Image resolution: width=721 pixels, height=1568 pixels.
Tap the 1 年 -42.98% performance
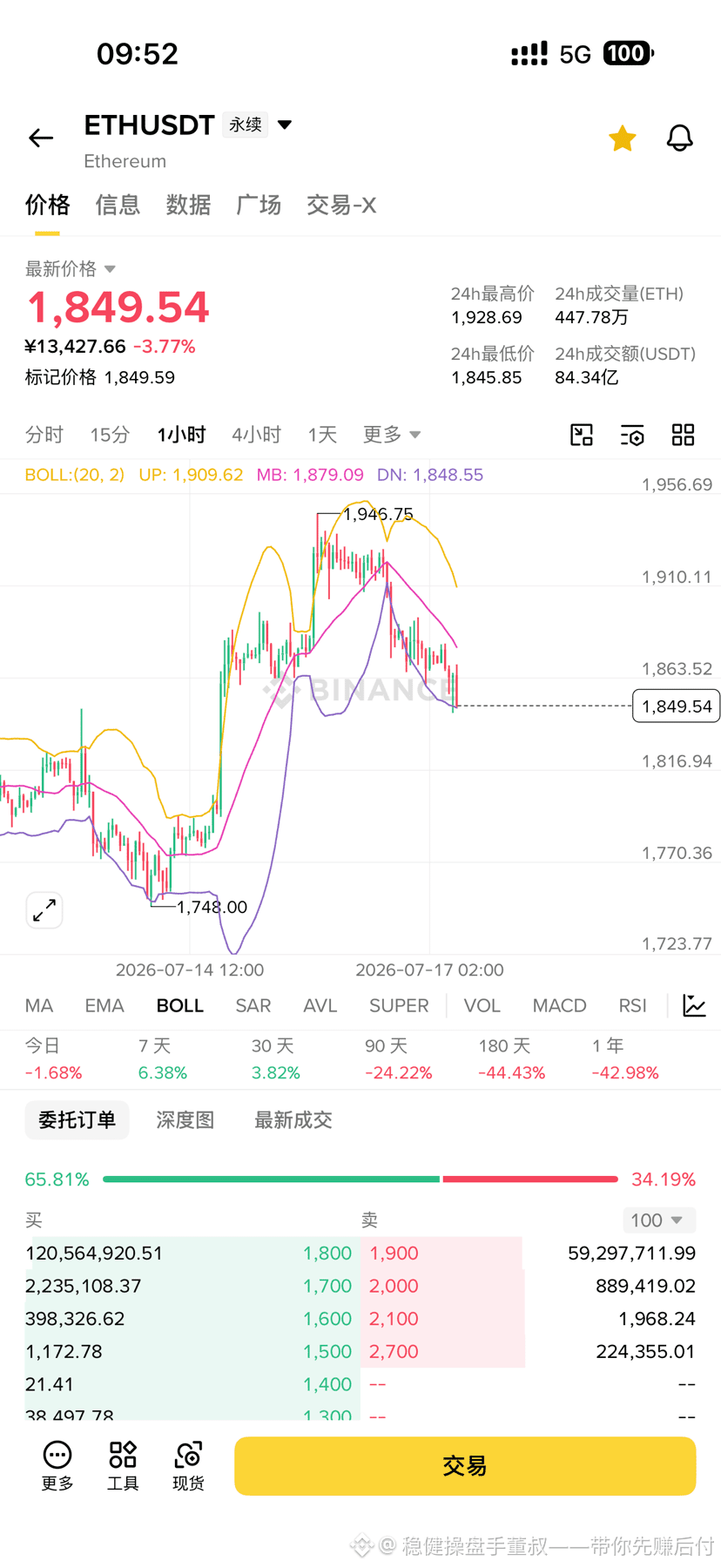pos(625,1059)
